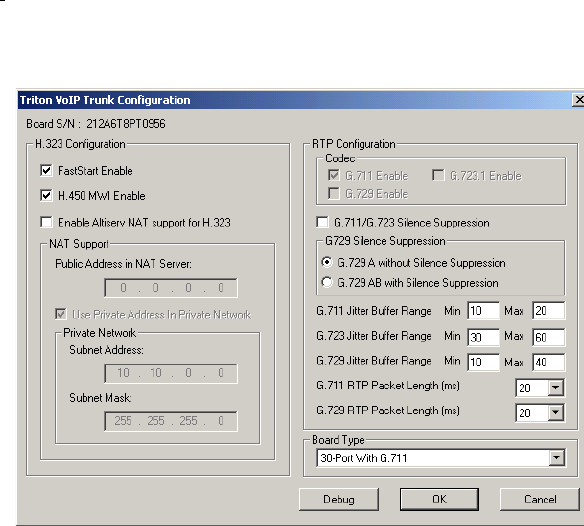This screenshot has width=584, height=526.
Task: Close the Triton VoIP Trunk Configuration dialog
Action: (x=578, y=100)
